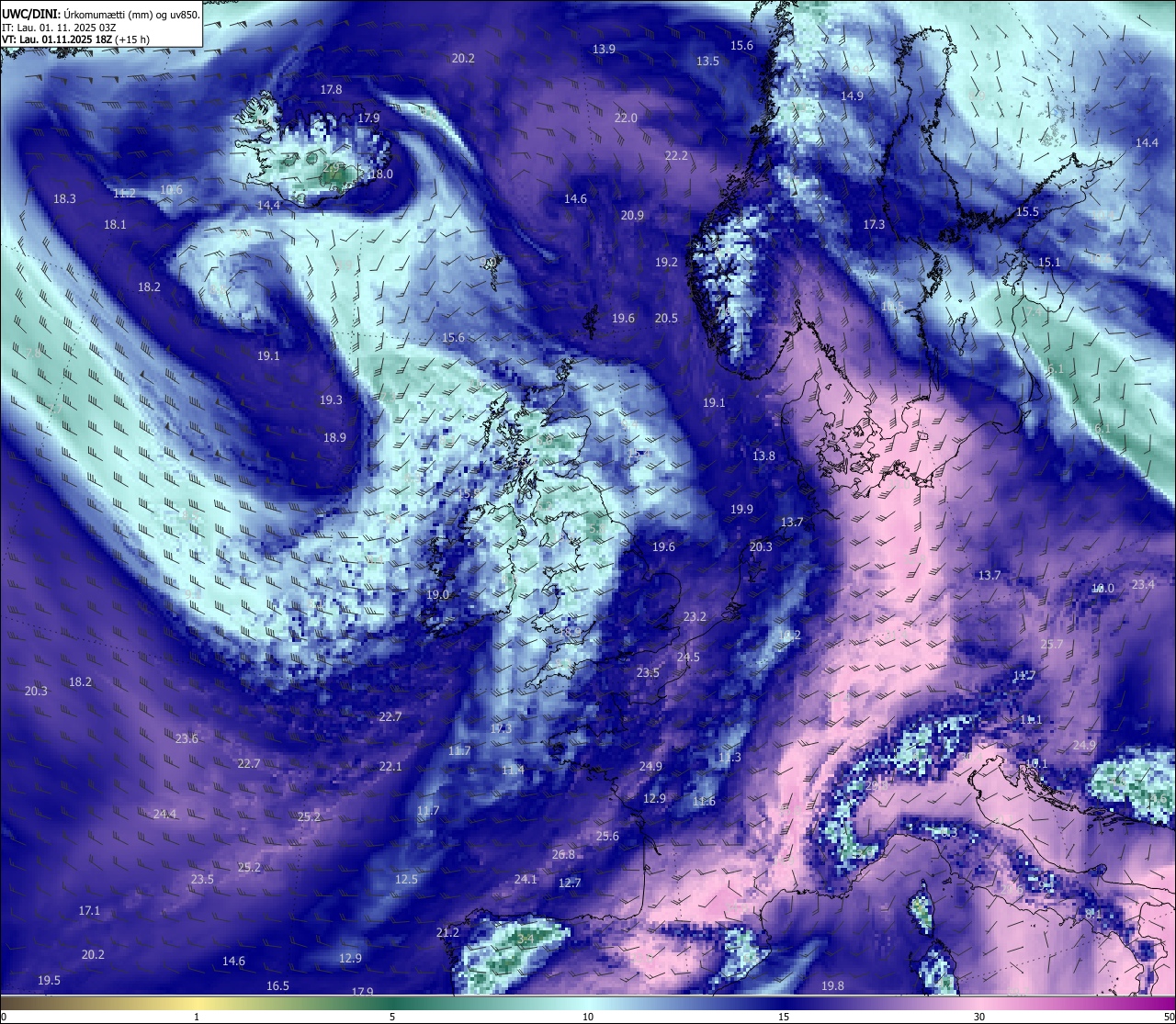The image size is (1176, 1024).
Task: Select the 18.0 value by Iceland
Action: 381,174
